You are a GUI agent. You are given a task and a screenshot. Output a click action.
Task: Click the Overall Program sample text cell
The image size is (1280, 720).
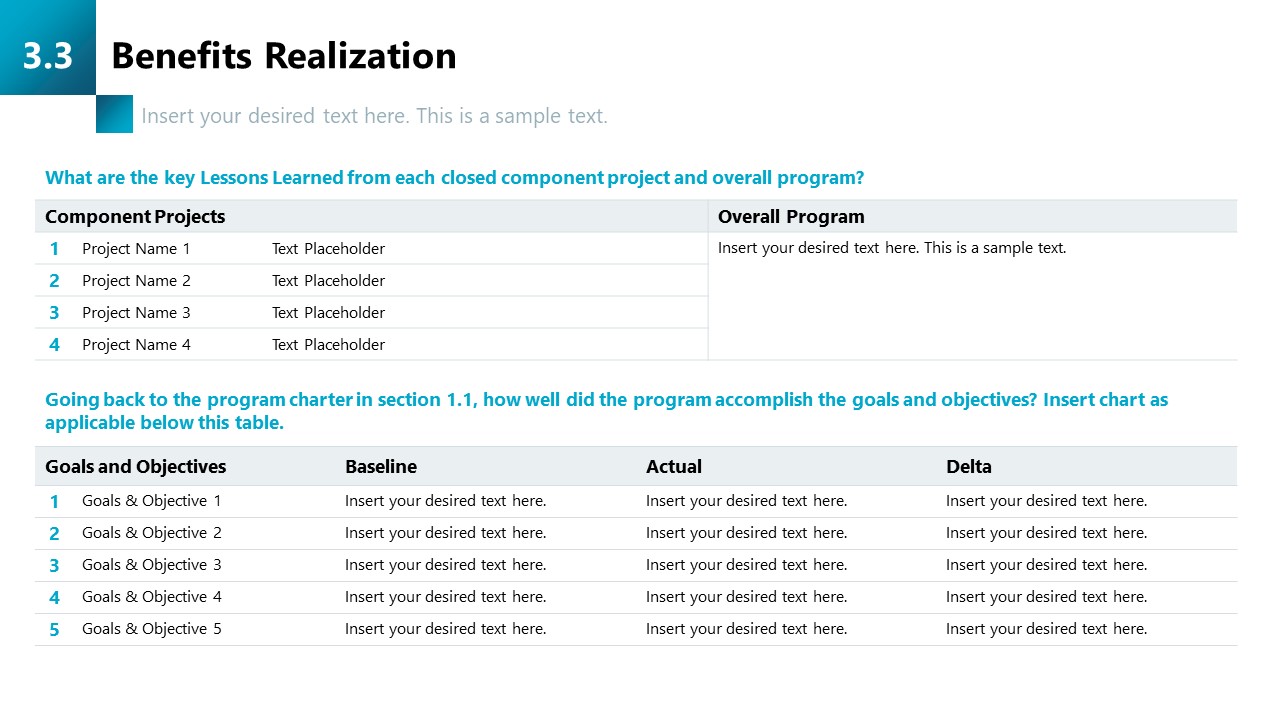pyautogui.click(x=892, y=248)
